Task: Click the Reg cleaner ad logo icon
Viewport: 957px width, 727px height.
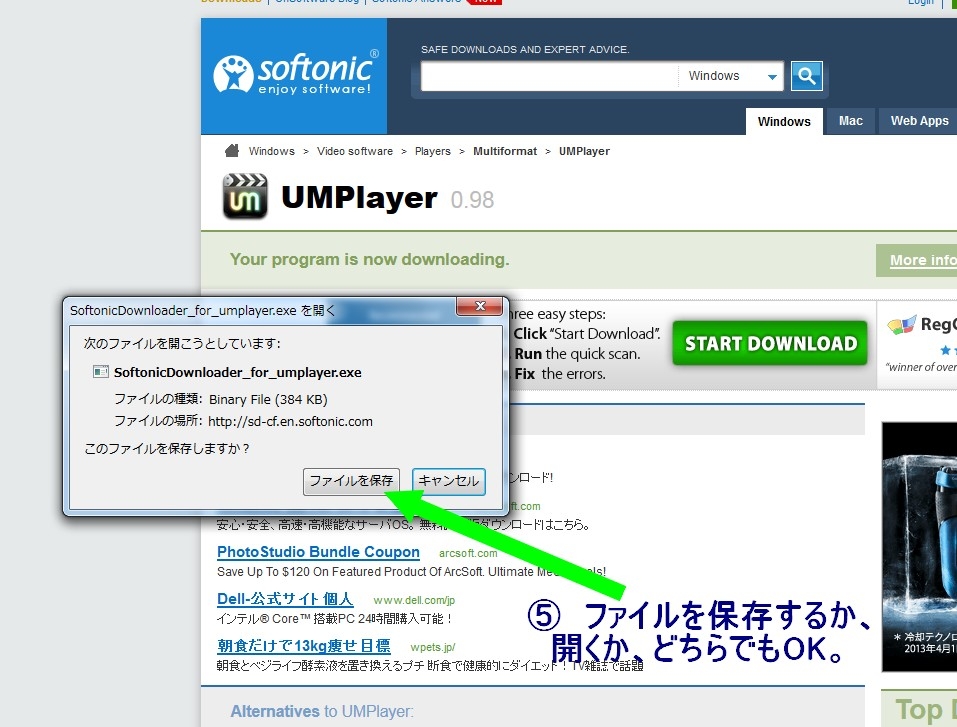Action: 901,325
